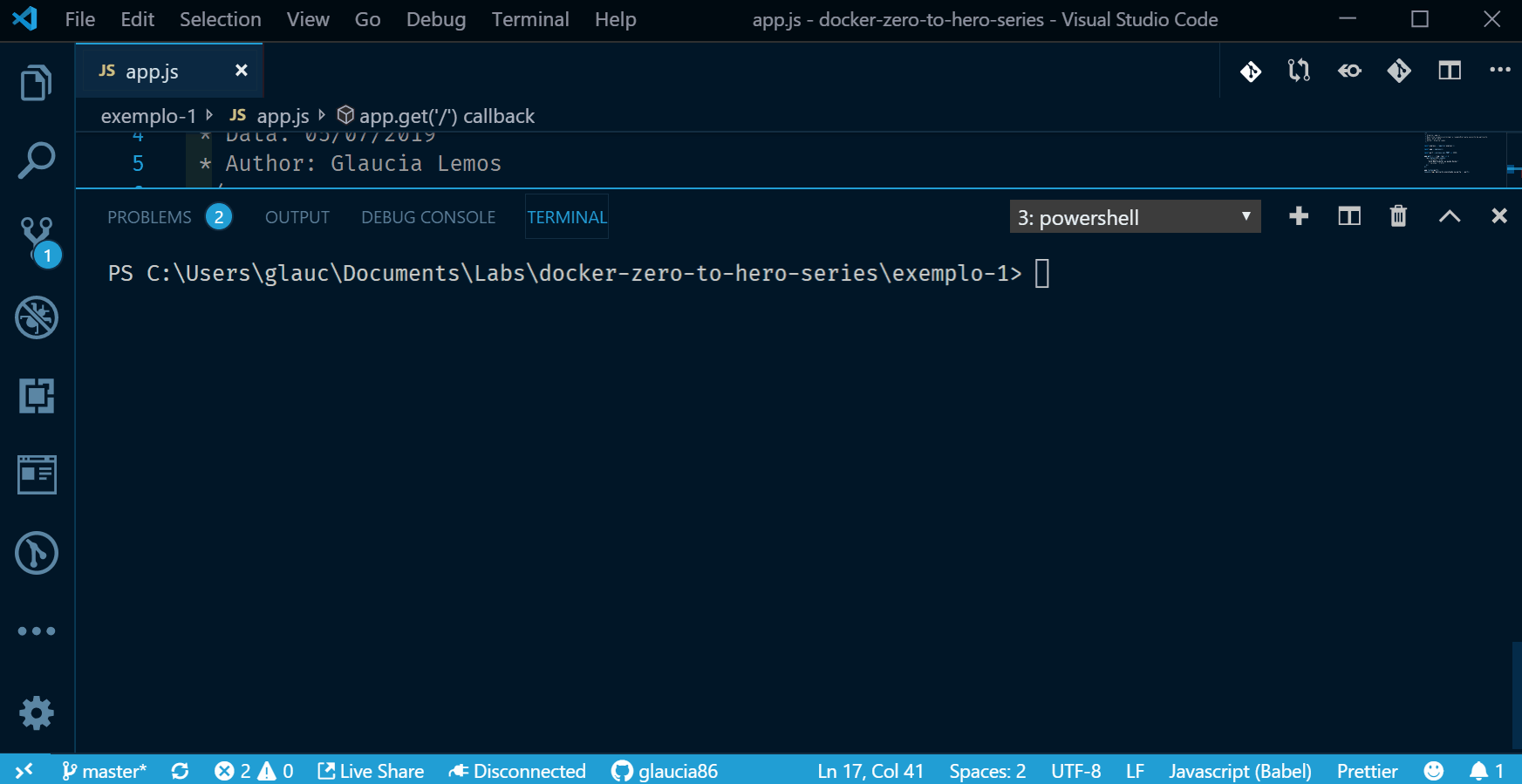The height and width of the screenshot is (784, 1522).
Task: Split the editor to the right
Action: click(x=1450, y=71)
